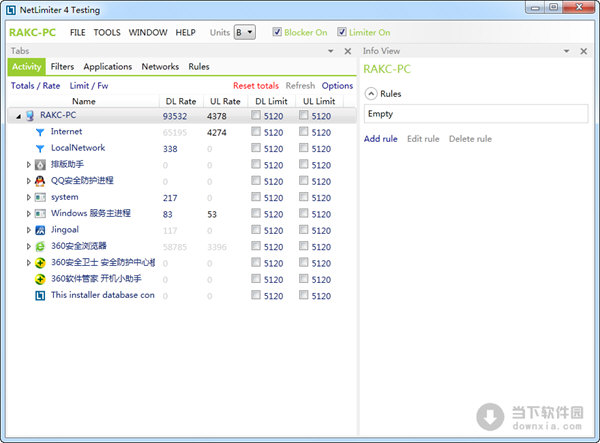Viewport: 600px width, 443px height.
Task: Open the WINDOW menu
Action: (x=148, y=33)
